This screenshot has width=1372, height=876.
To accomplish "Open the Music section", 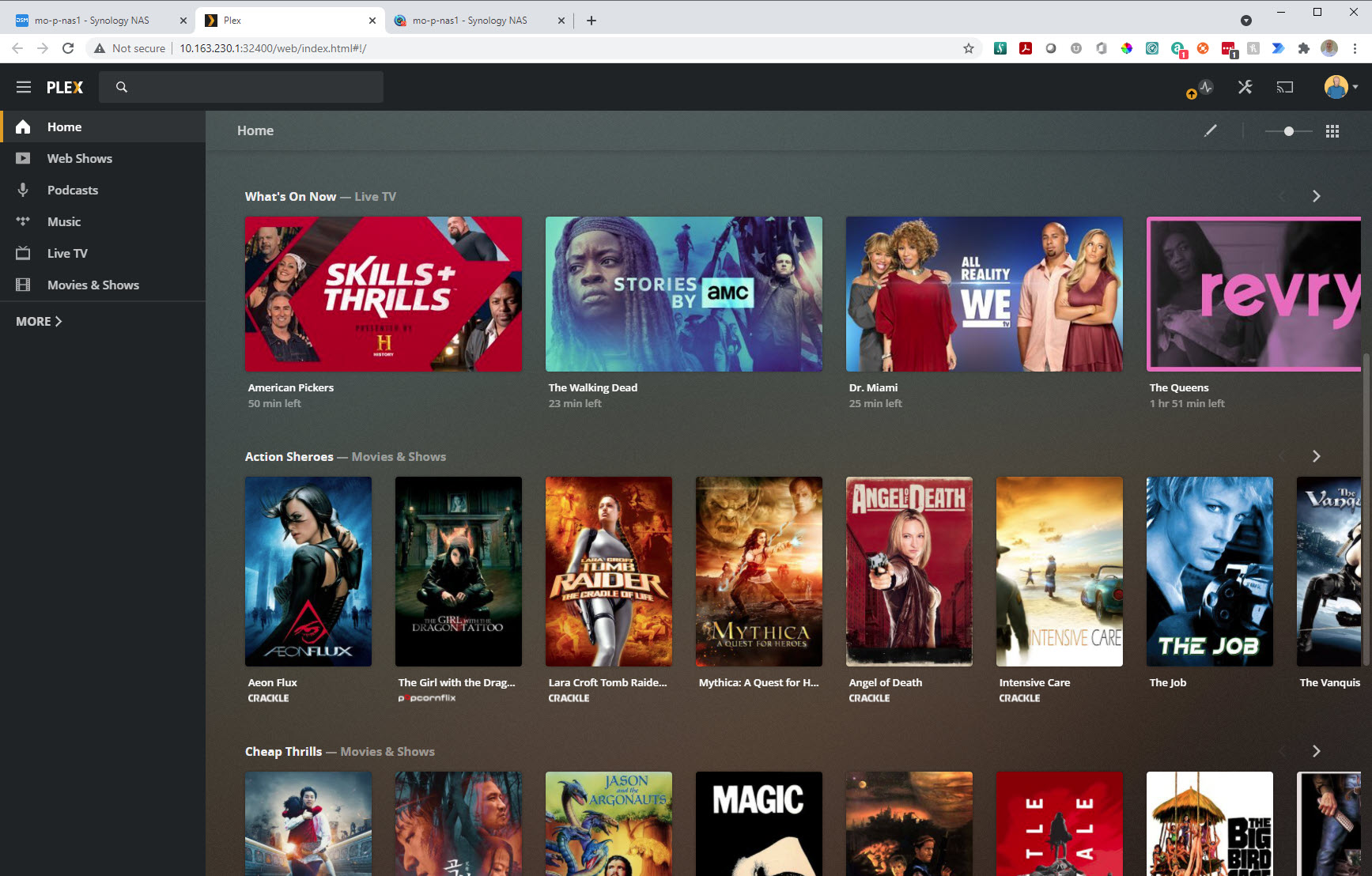I will [x=63, y=221].
